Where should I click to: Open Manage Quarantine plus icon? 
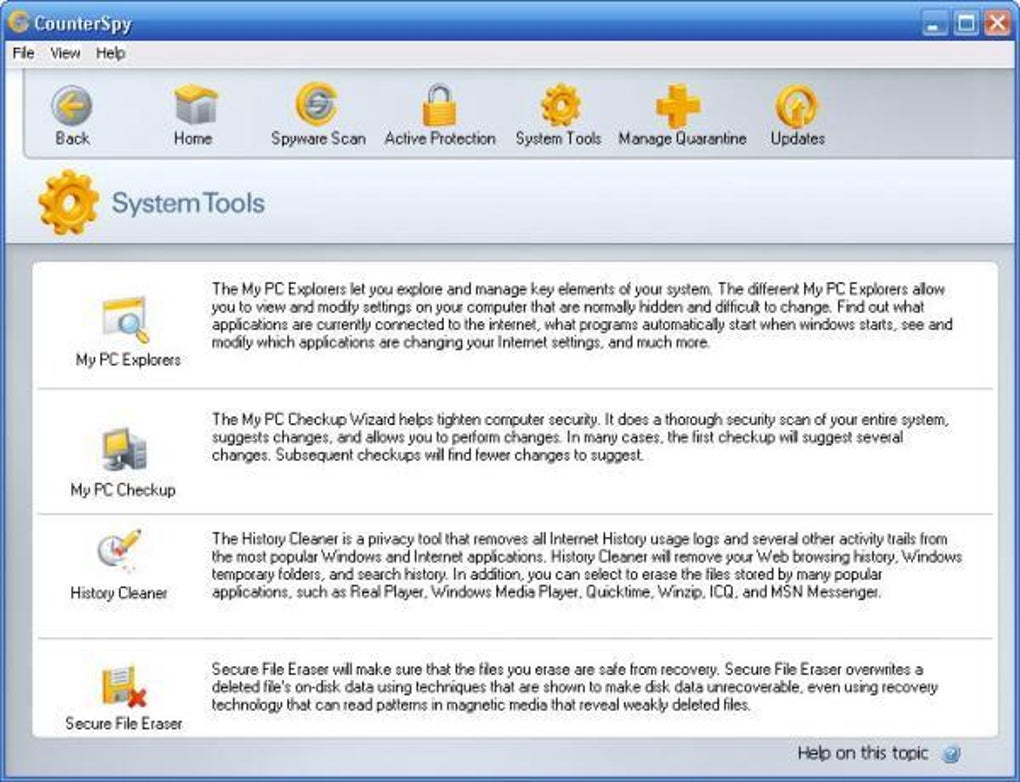(x=678, y=105)
